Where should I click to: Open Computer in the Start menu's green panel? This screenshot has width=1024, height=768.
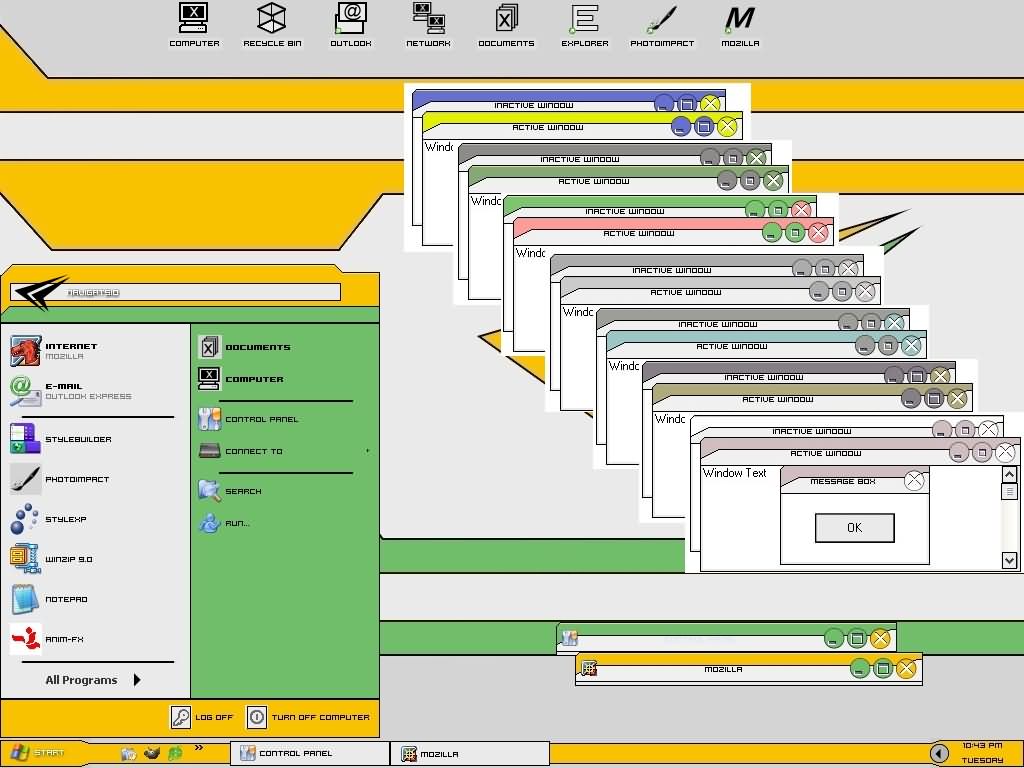[241, 379]
